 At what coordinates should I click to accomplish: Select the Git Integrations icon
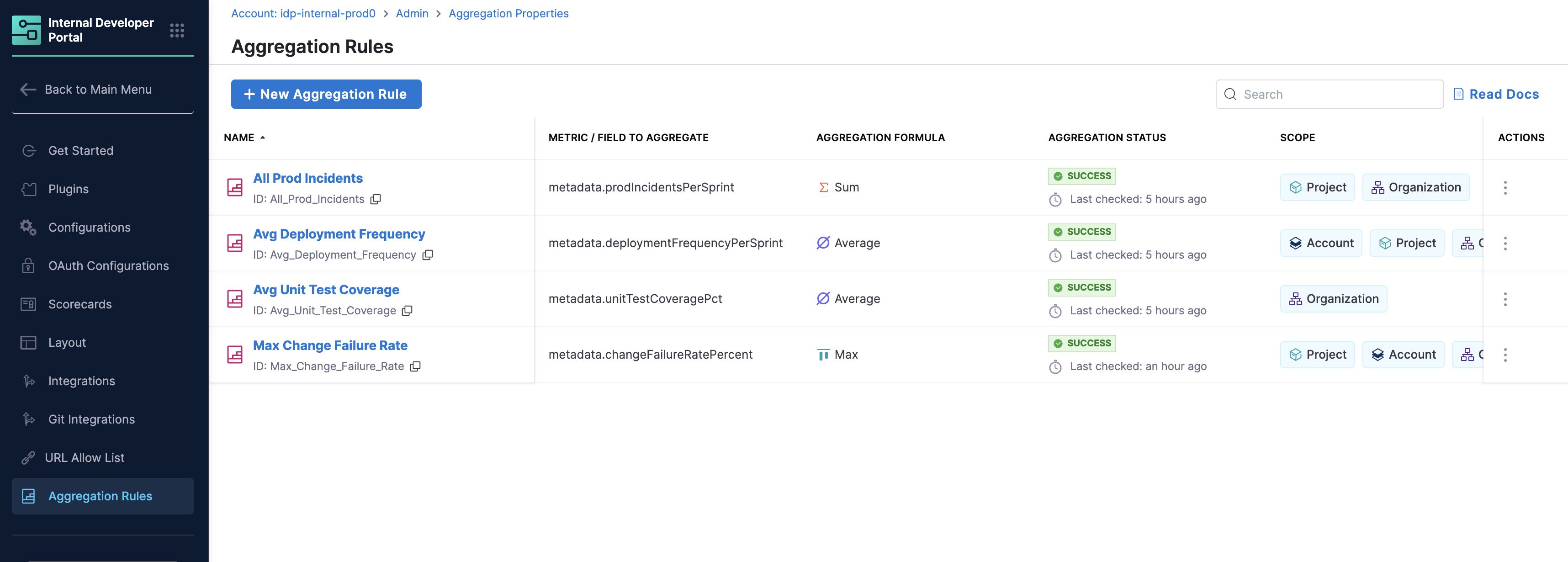coord(29,419)
